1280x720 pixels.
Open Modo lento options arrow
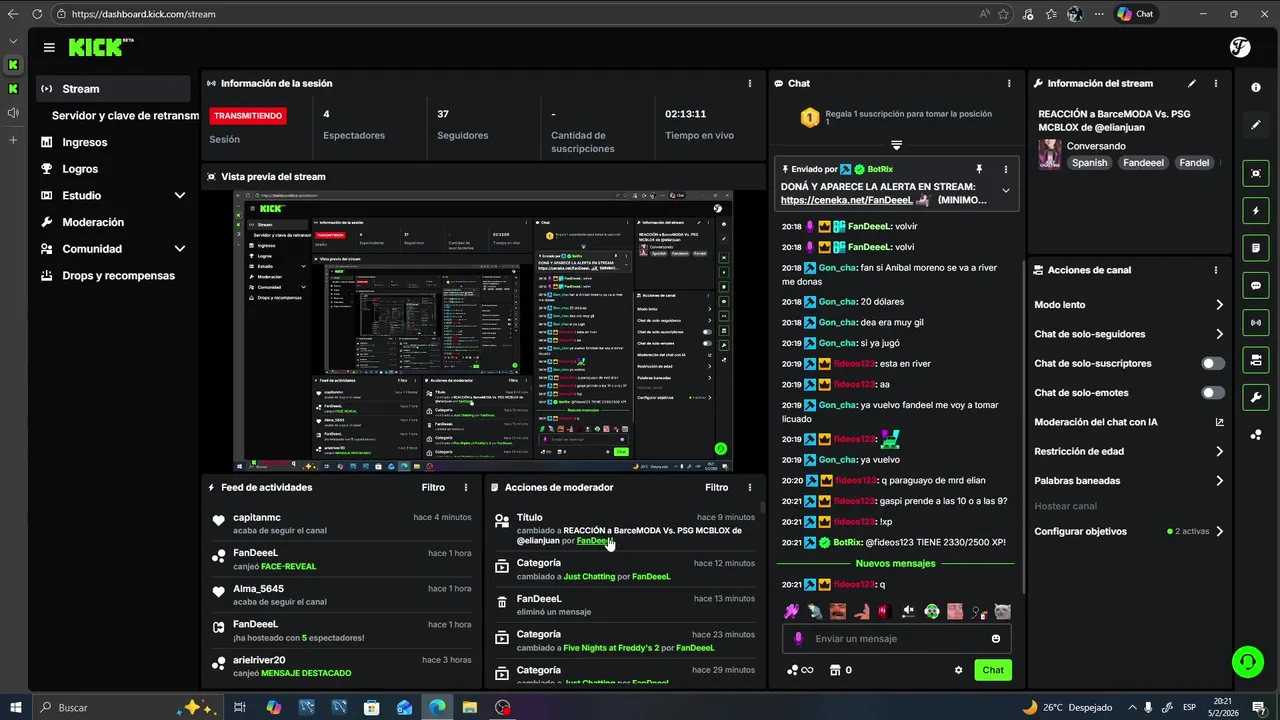click(x=1219, y=305)
